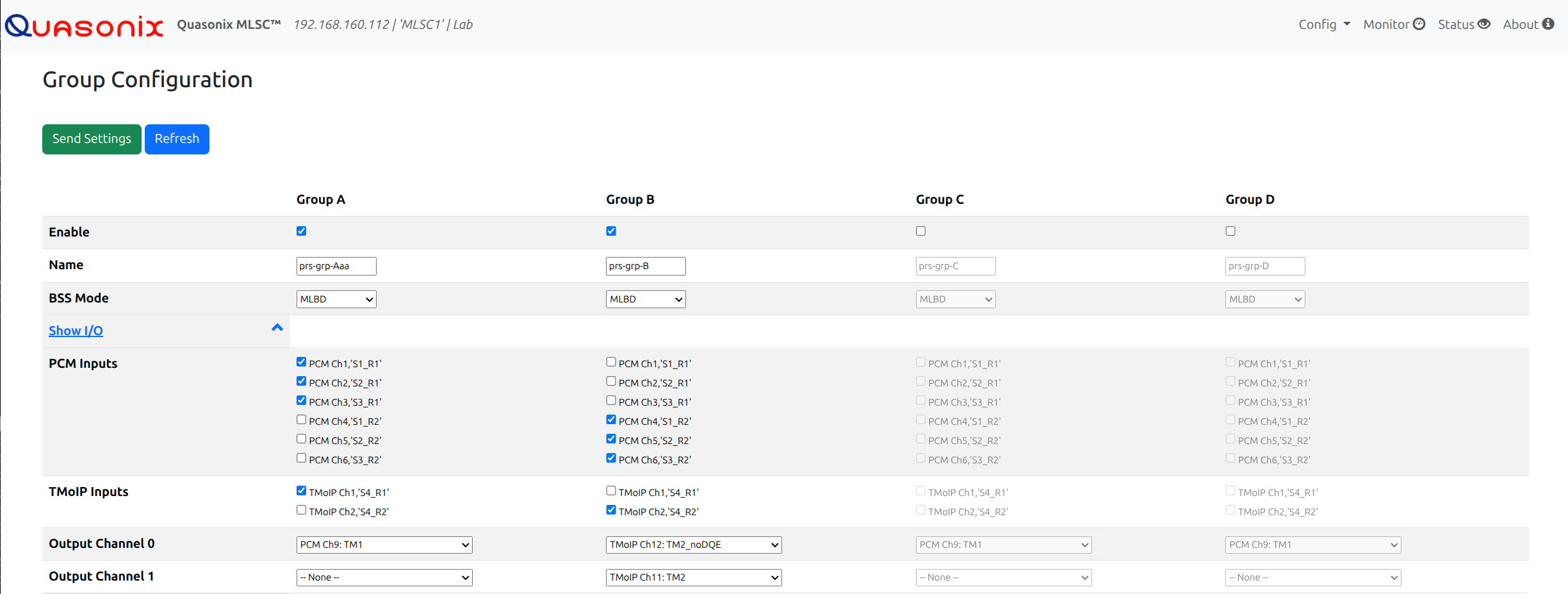Open Group D BSS Mode dropdown
Viewport: 1568px width, 594px height.
[x=1265, y=299]
